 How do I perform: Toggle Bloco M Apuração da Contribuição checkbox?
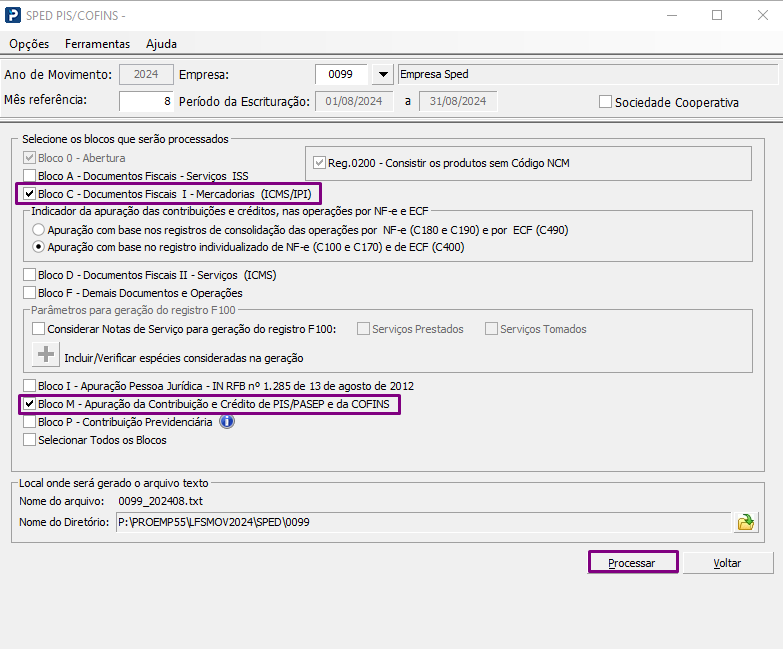coord(29,404)
